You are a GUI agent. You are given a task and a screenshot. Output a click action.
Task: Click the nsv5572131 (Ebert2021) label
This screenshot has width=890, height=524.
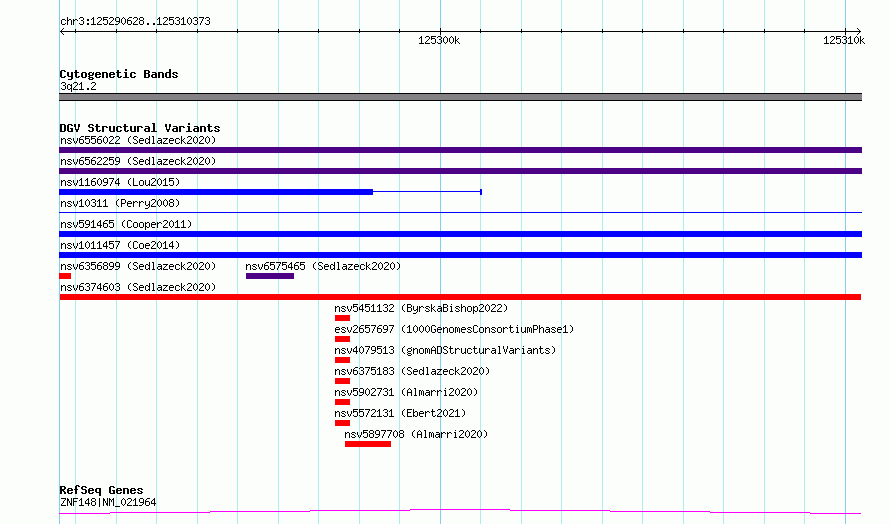pos(400,413)
